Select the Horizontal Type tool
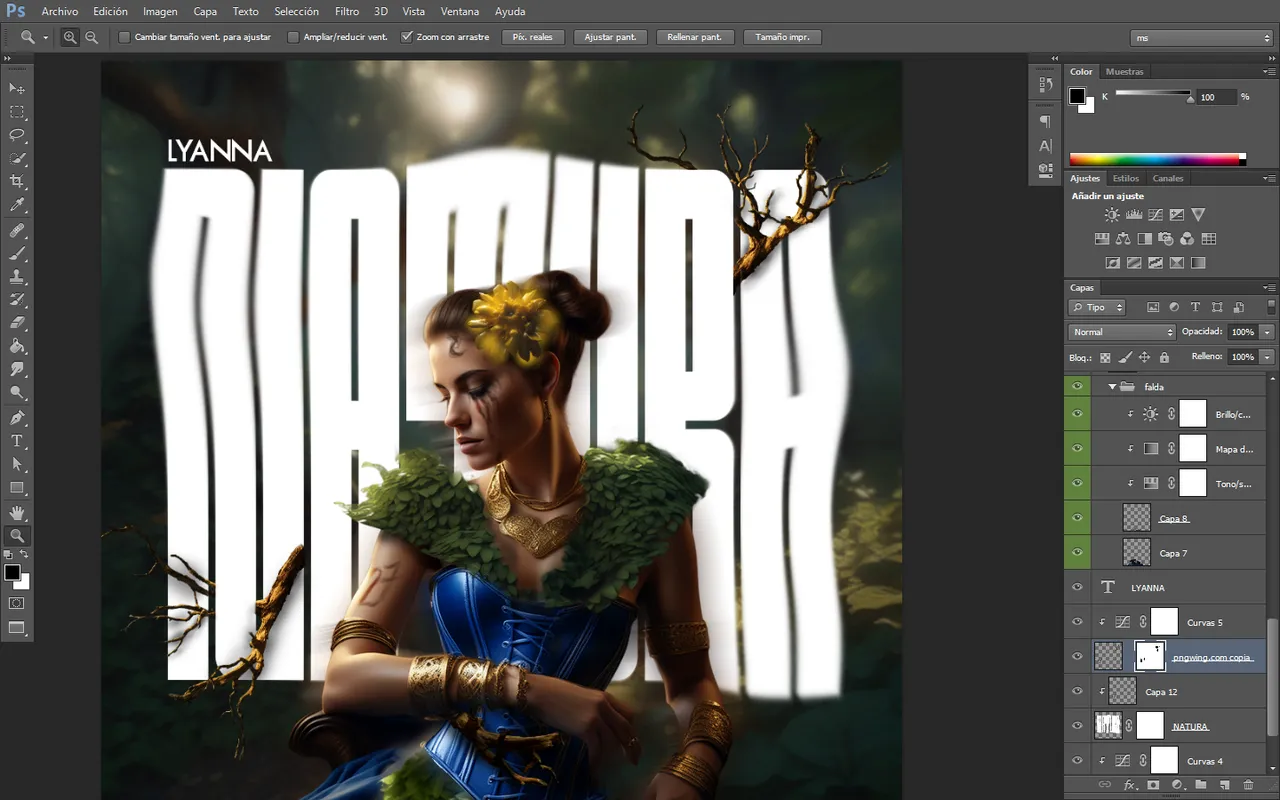The image size is (1280, 800). tap(17, 441)
